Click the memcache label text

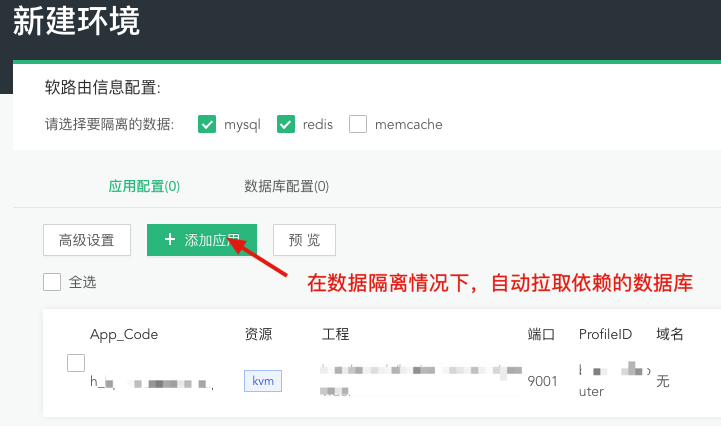[409, 124]
